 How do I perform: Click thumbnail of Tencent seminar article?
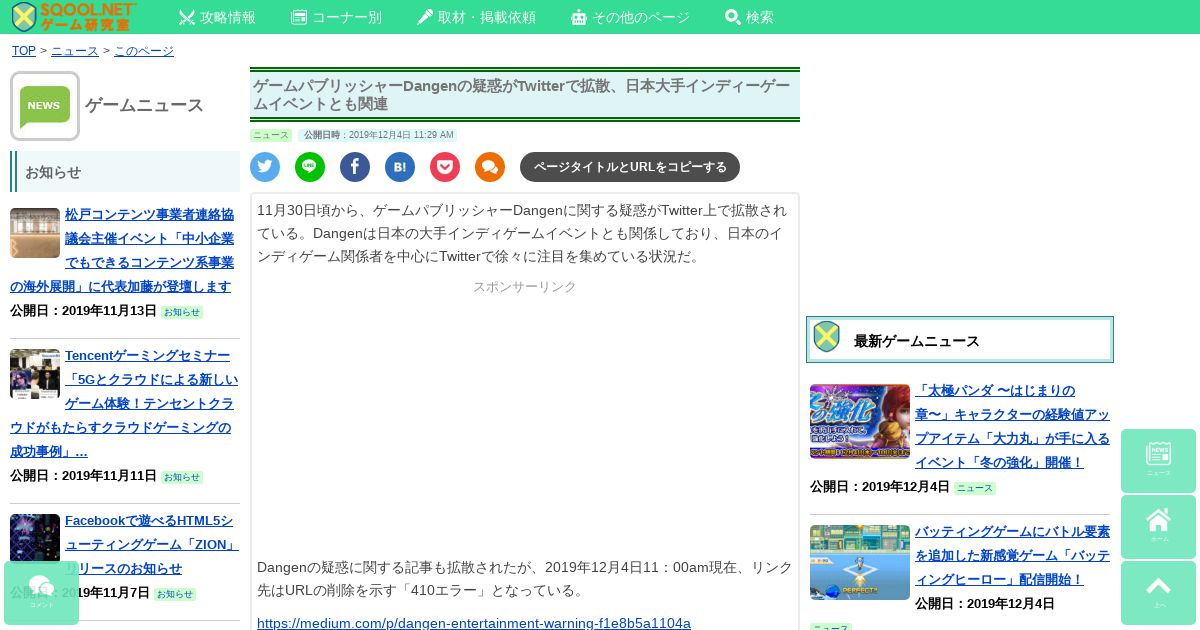pyautogui.click(x=35, y=374)
